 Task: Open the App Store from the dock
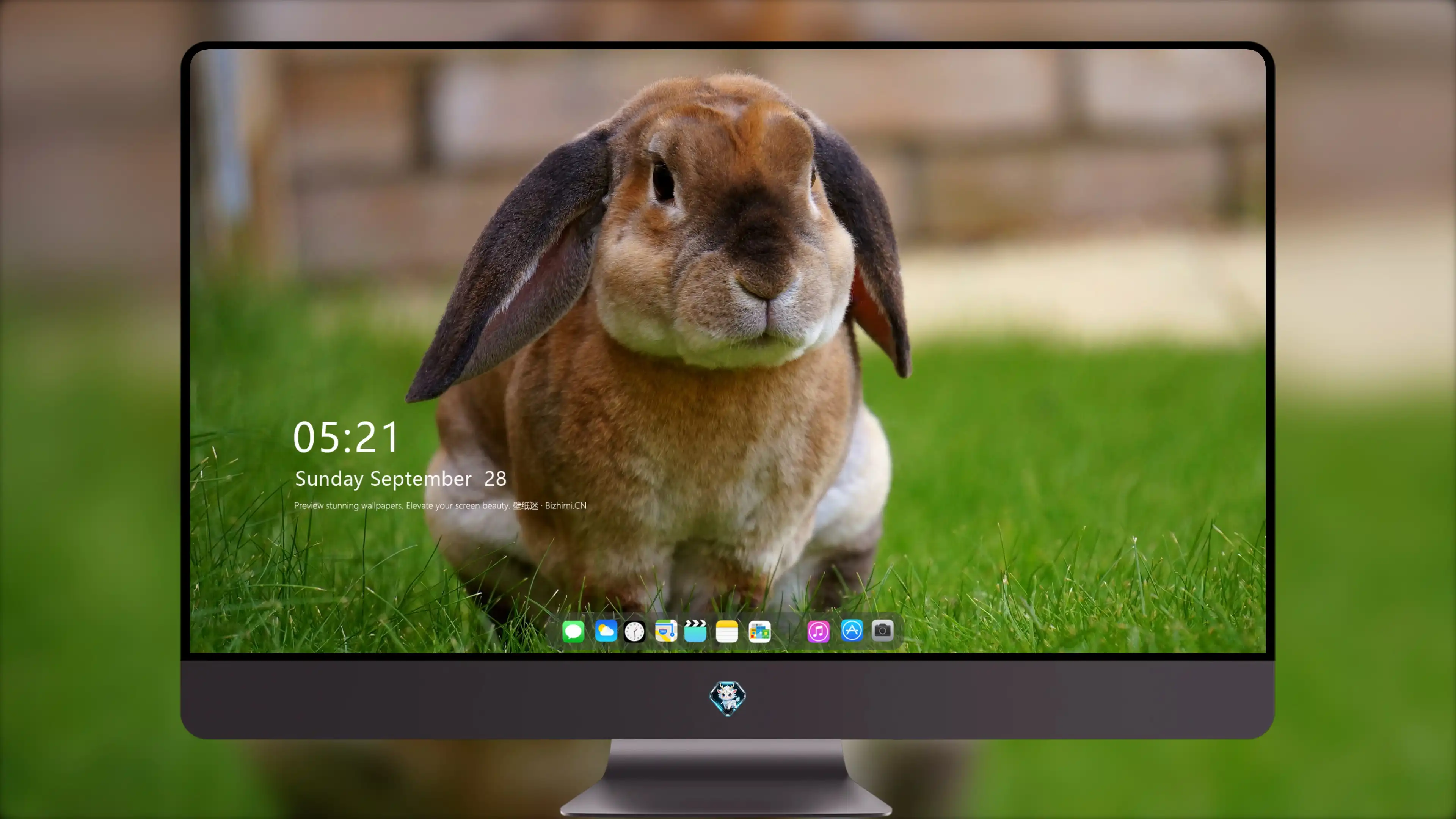(852, 630)
